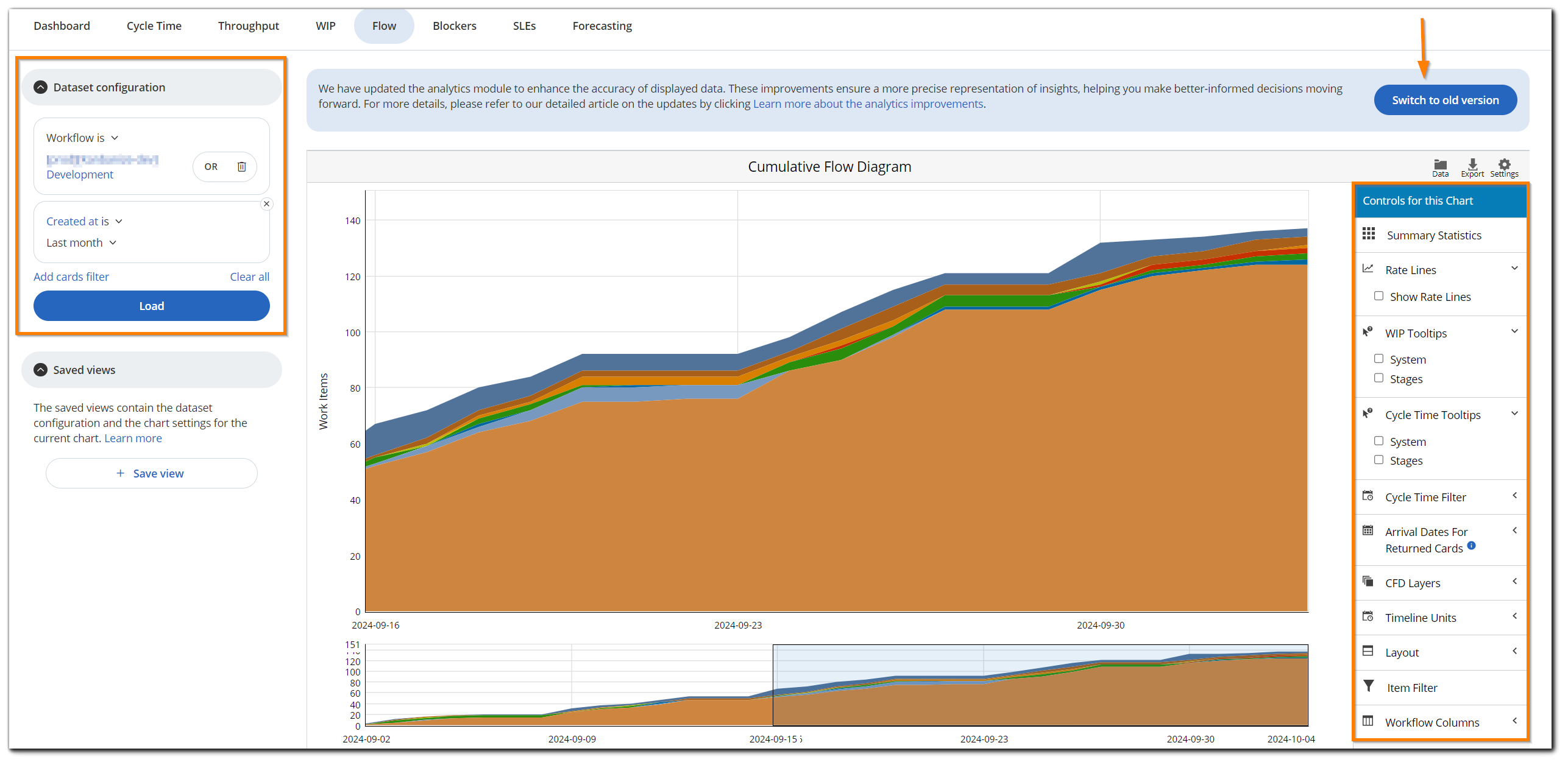This screenshot has width=1568, height=765.
Task: Click the Load button
Action: (151, 306)
